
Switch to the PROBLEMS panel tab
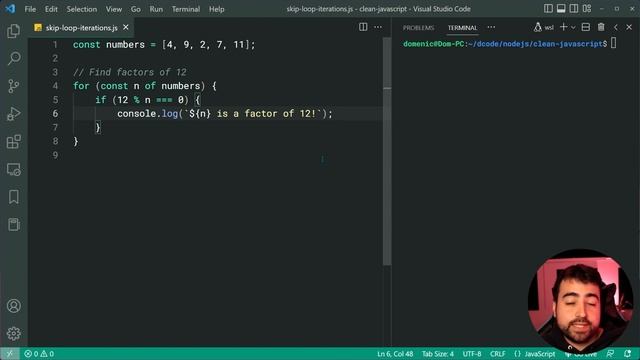[418, 28]
